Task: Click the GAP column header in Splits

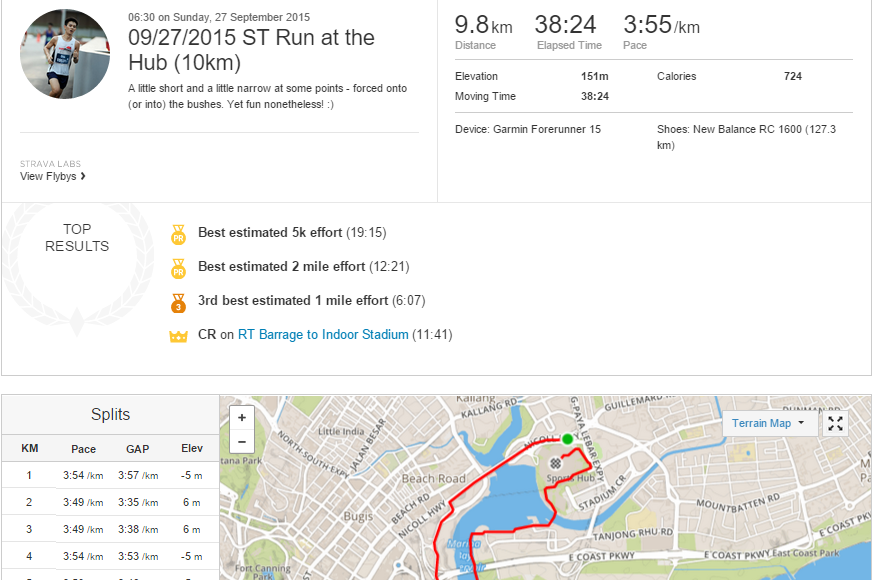Action: pyautogui.click(x=138, y=449)
